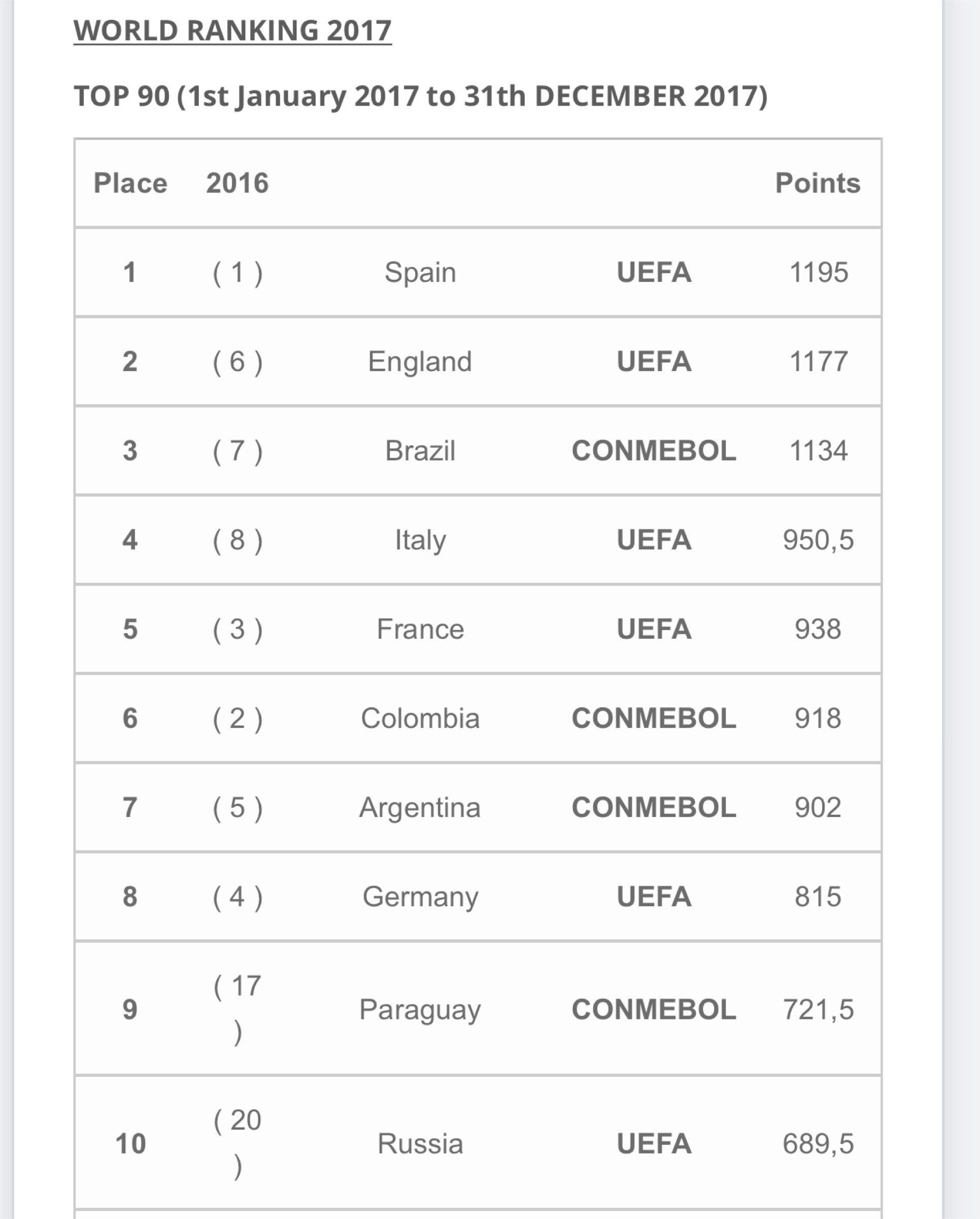The width and height of the screenshot is (980, 1219).
Task: Click the Paraguay country name cell
Action: tap(420, 1010)
